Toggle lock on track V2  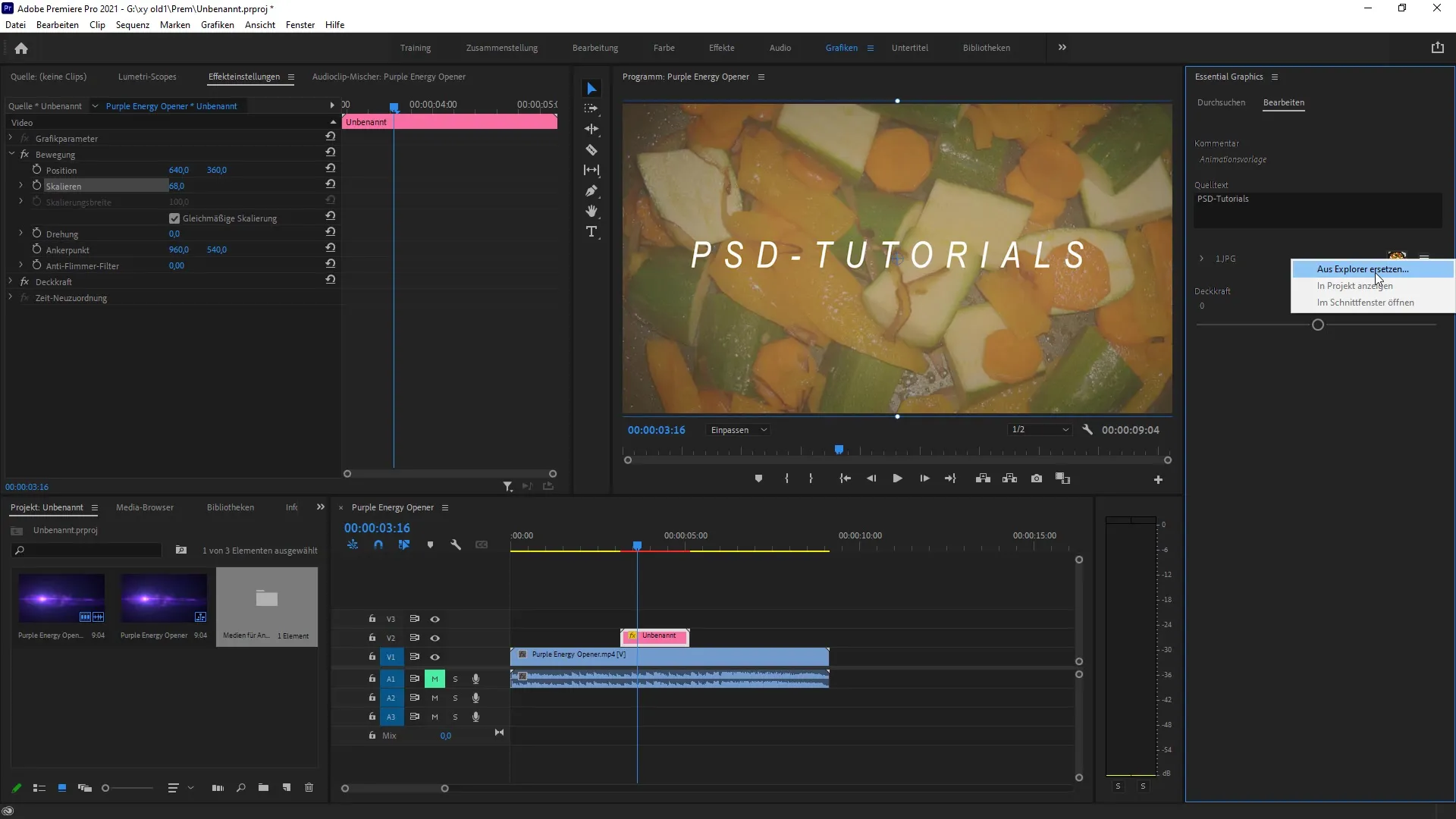[x=372, y=638]
